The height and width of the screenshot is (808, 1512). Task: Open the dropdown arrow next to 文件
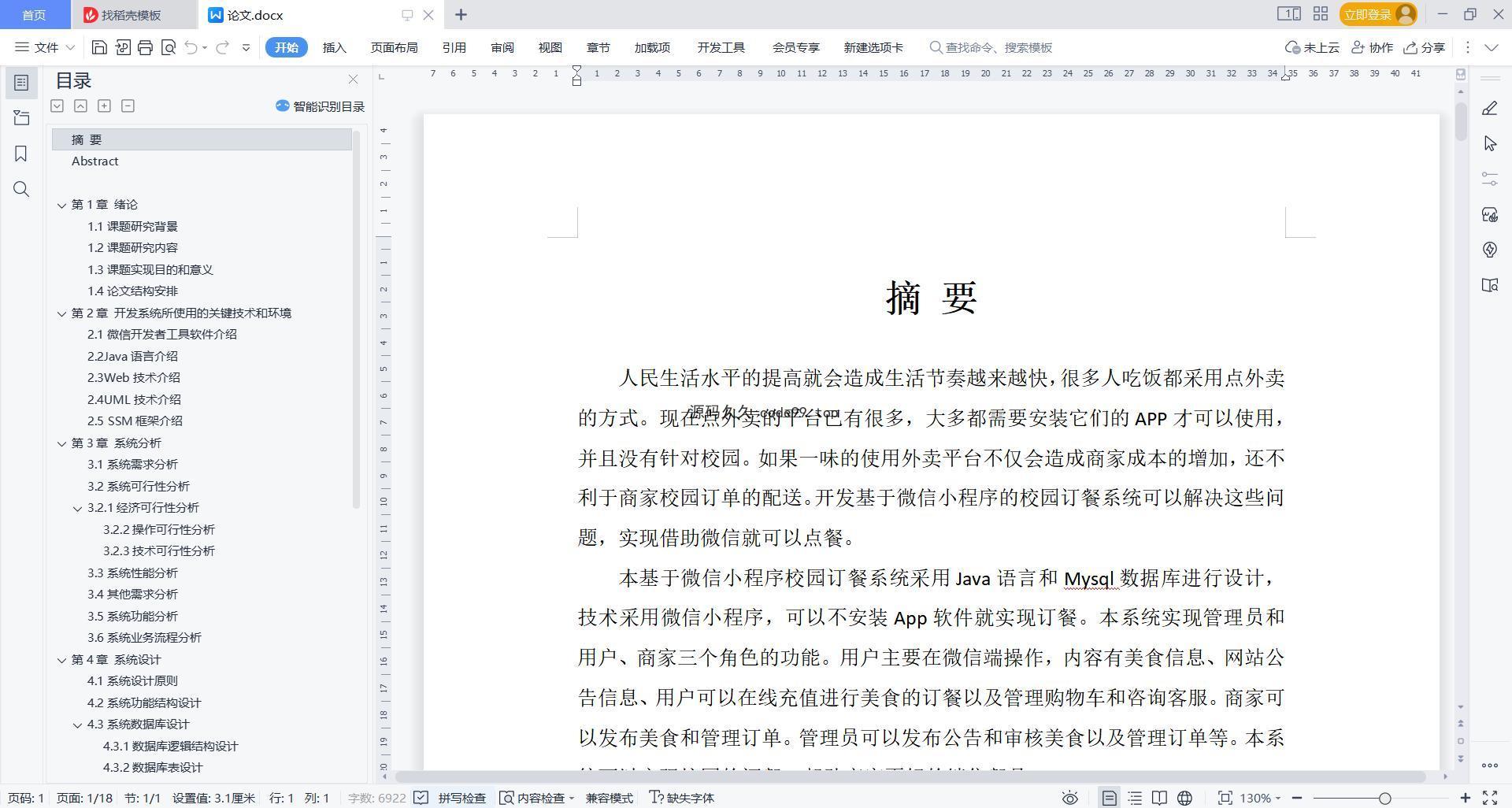pos(69,47)
